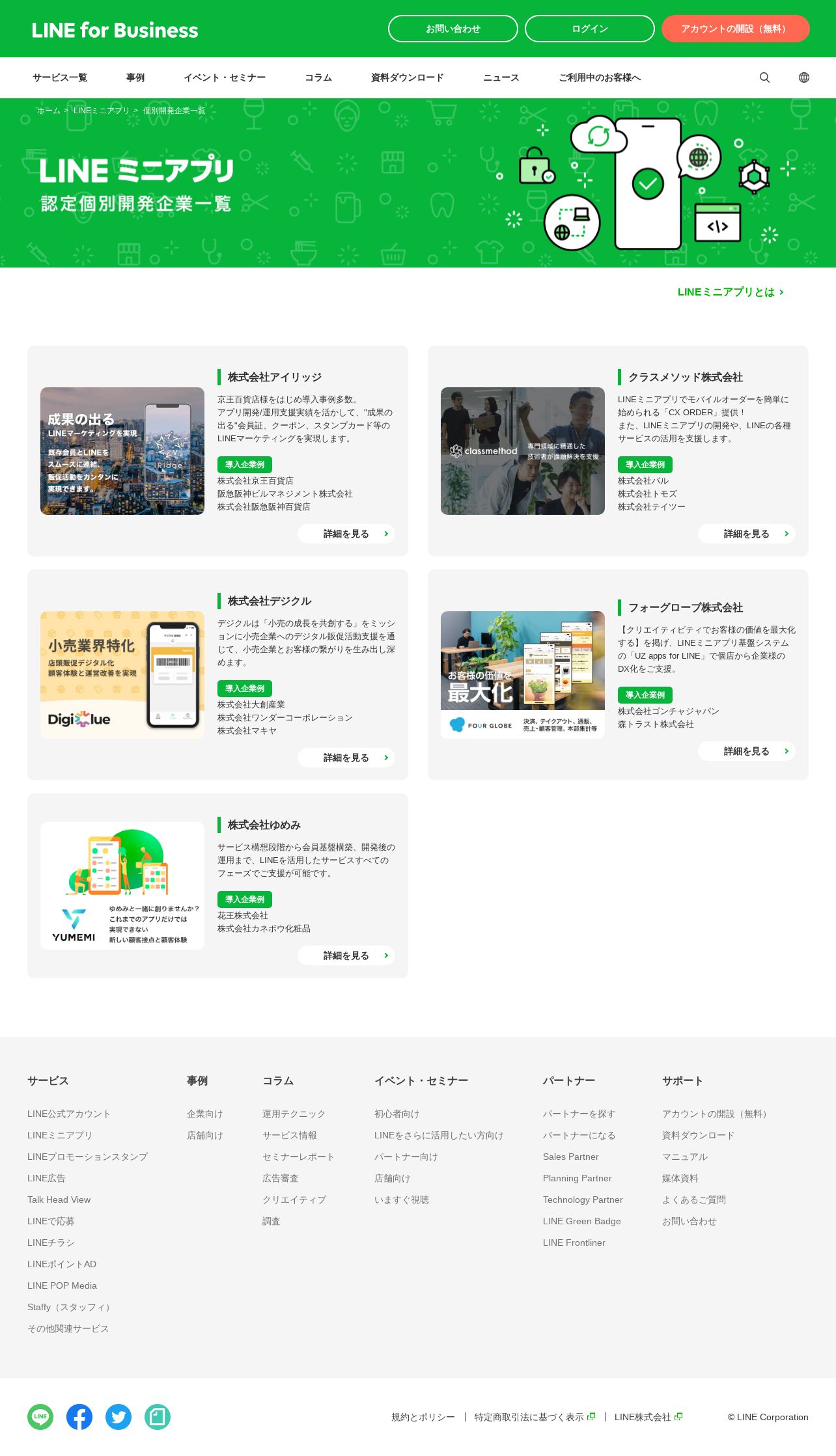
Task: Open footer link 広告審査
Action: [x=281, y=1178]
